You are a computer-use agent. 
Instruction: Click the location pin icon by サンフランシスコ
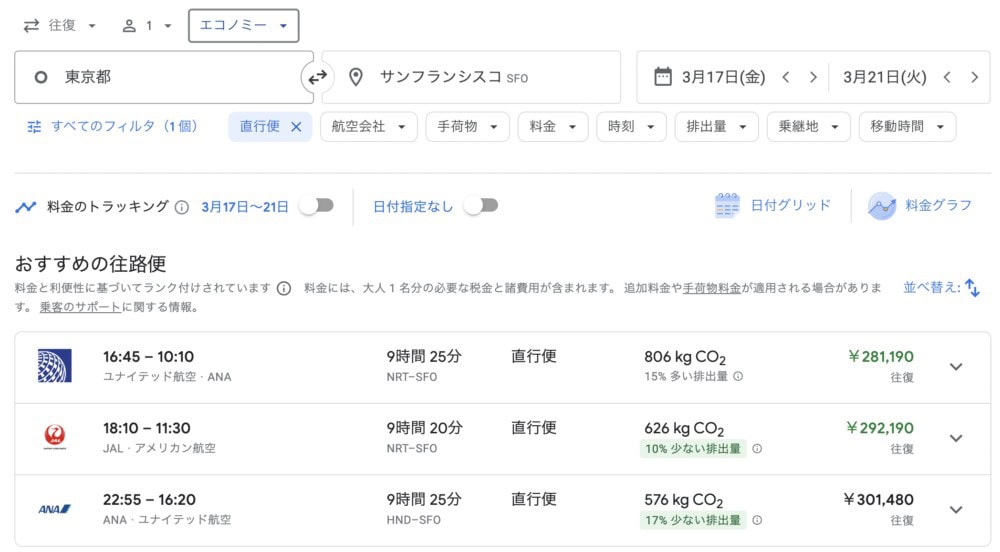[356, 77]
